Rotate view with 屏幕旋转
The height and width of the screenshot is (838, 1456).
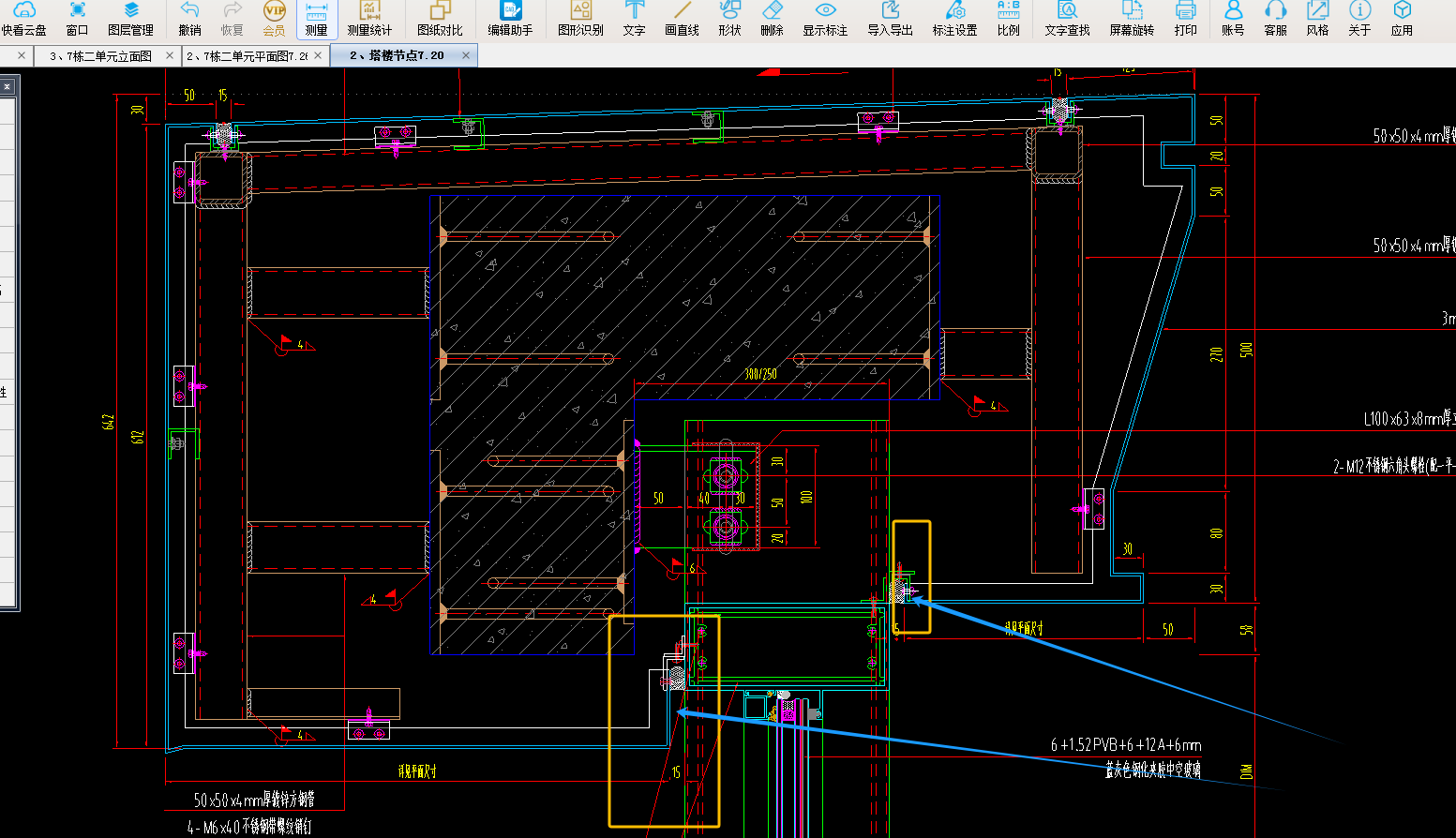tap(1132, 19)
